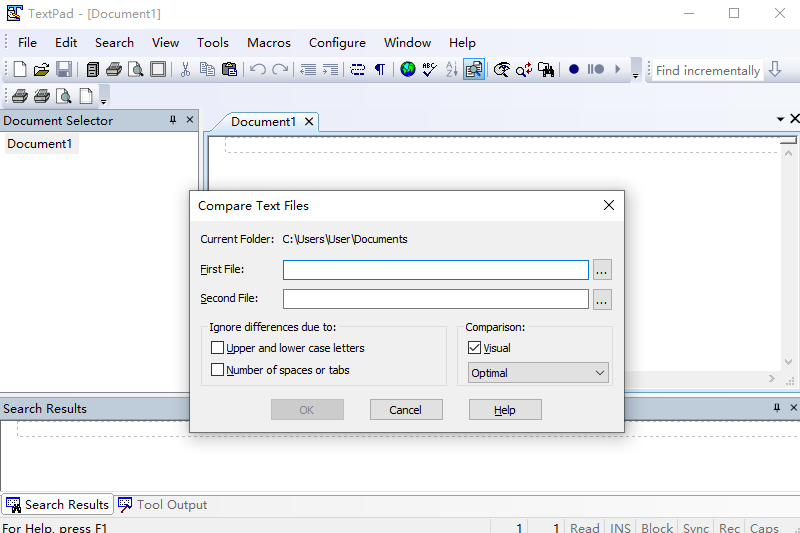This screenshot has height=533, width=800.
Task: Check Number of spaces or tabs option
Action: [218, 370]
